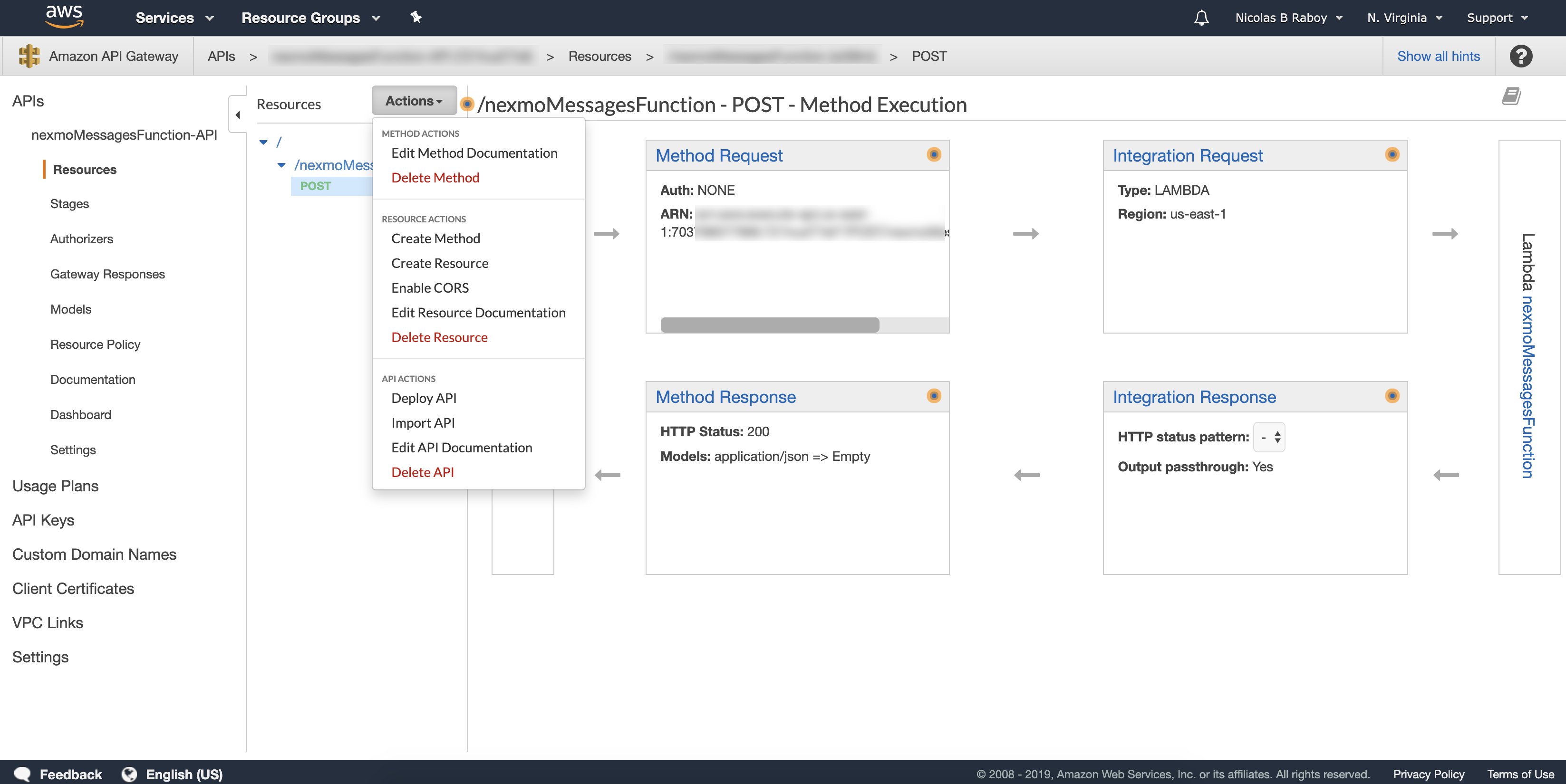Open Dashboard in the sidebar
This screenshot has width=1566, height=784.
tap(81, 415)
